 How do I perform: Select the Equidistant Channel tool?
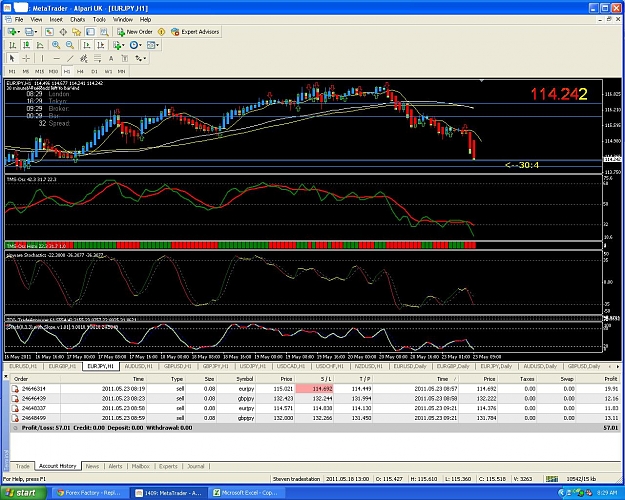pos(84,59)
